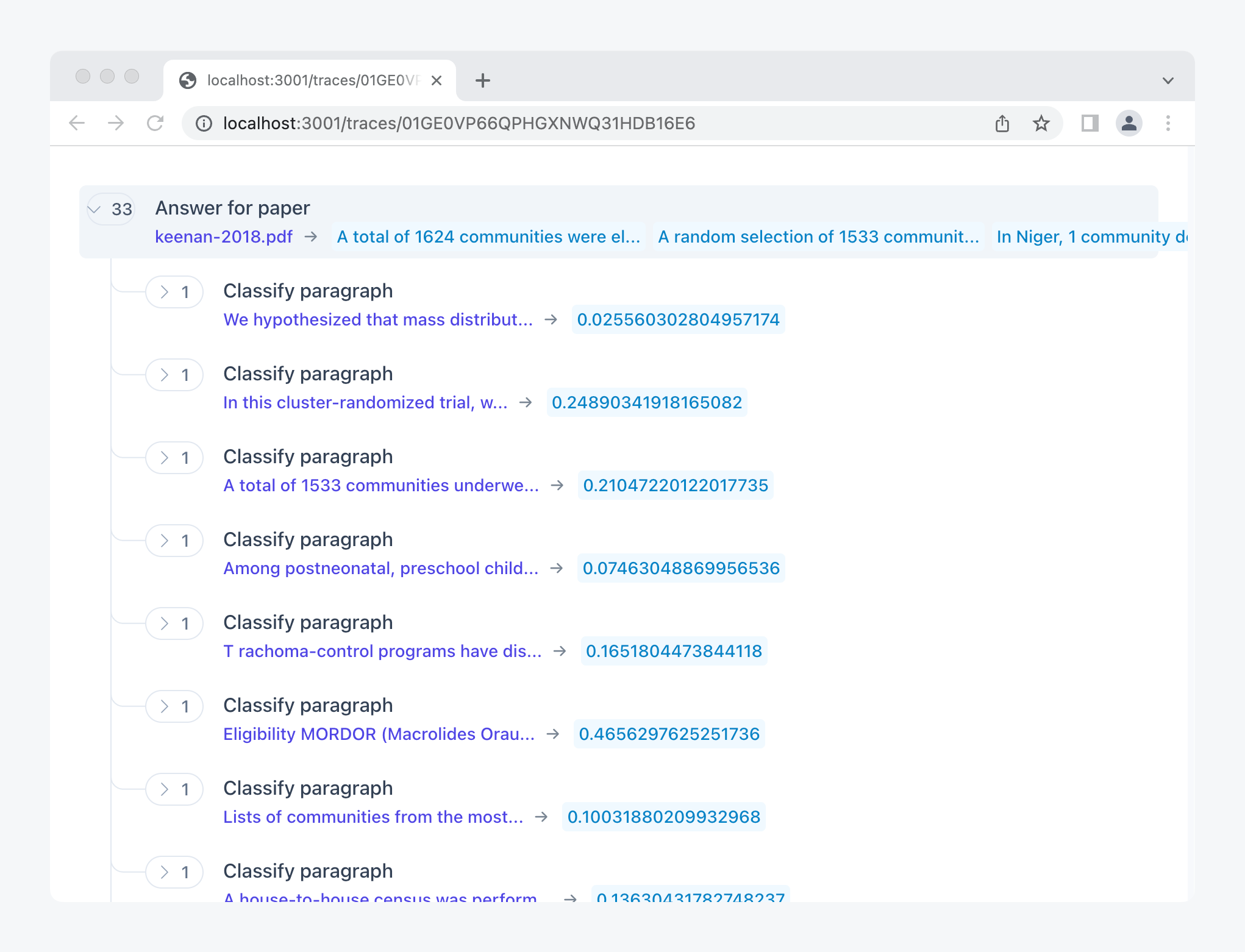Open the browser side panel
Viewport: 1245px width, 952px height.
click(x=1090, y=123)
